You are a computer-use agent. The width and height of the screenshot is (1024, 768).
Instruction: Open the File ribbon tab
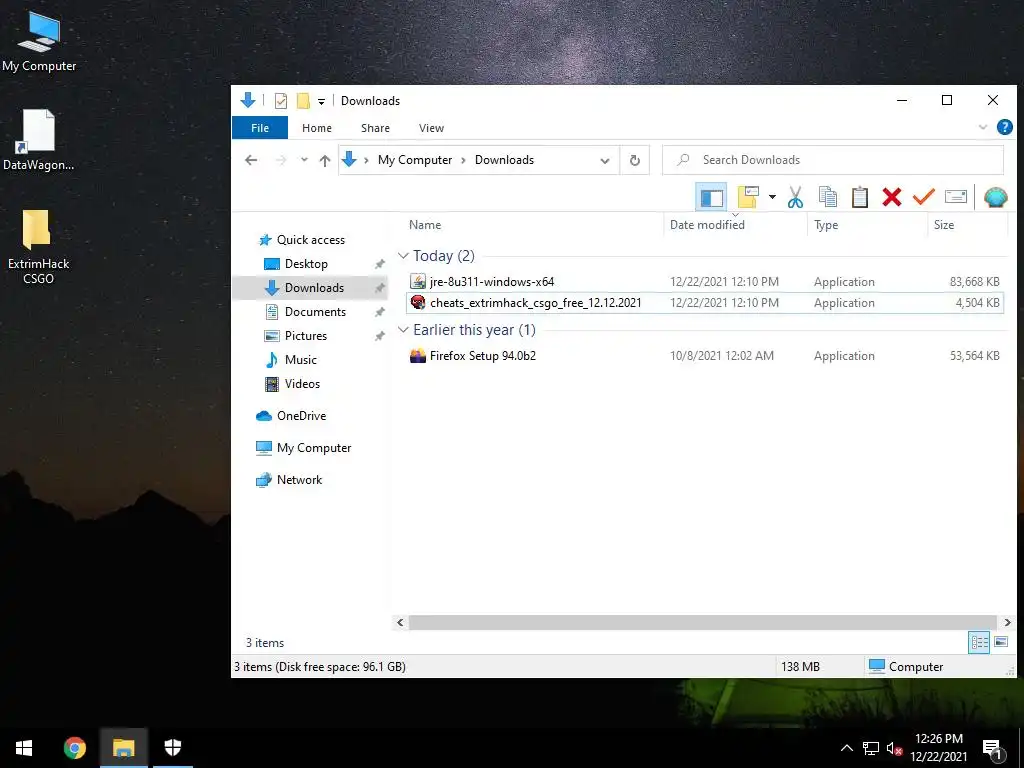point(260,128)
